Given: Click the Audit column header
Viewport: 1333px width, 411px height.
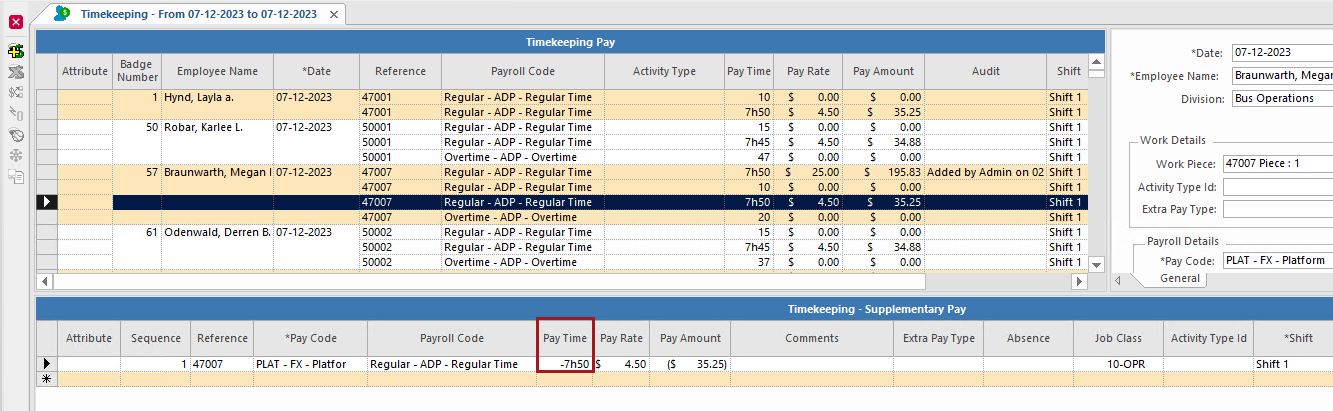Looking at the screenshot, I should (x=985, y=71).
